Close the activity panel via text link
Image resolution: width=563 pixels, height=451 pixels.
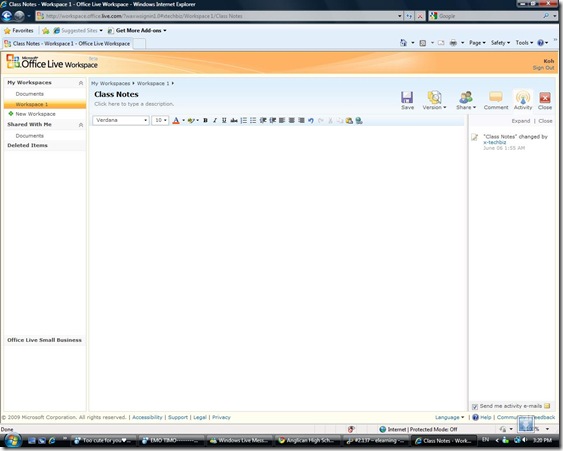(545, 121)
